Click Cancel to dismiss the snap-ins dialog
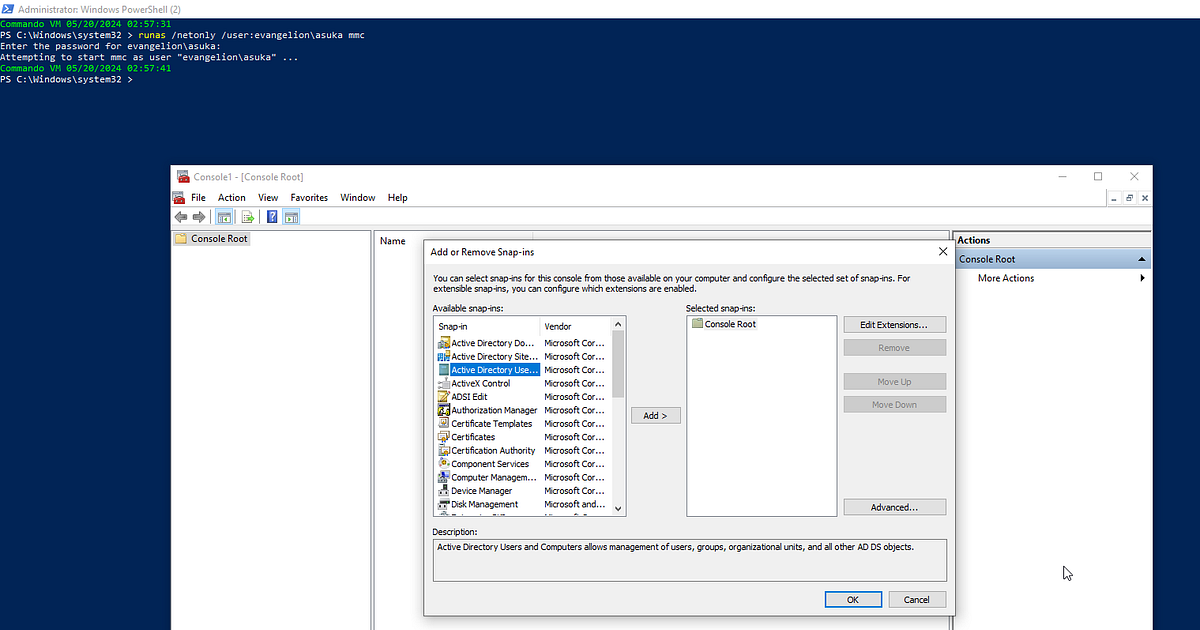The height and width of the screenshot is (630, 1200). [917, 598]
